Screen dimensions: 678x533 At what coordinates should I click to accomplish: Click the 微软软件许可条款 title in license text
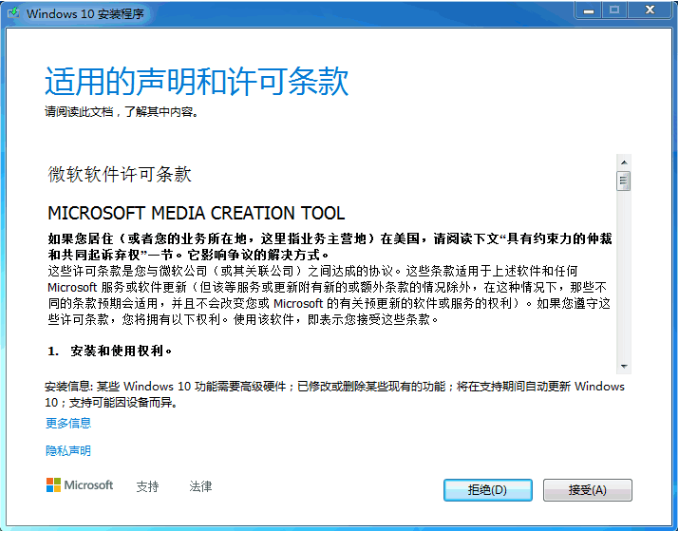pyautogui.click(x=119, y=174)
